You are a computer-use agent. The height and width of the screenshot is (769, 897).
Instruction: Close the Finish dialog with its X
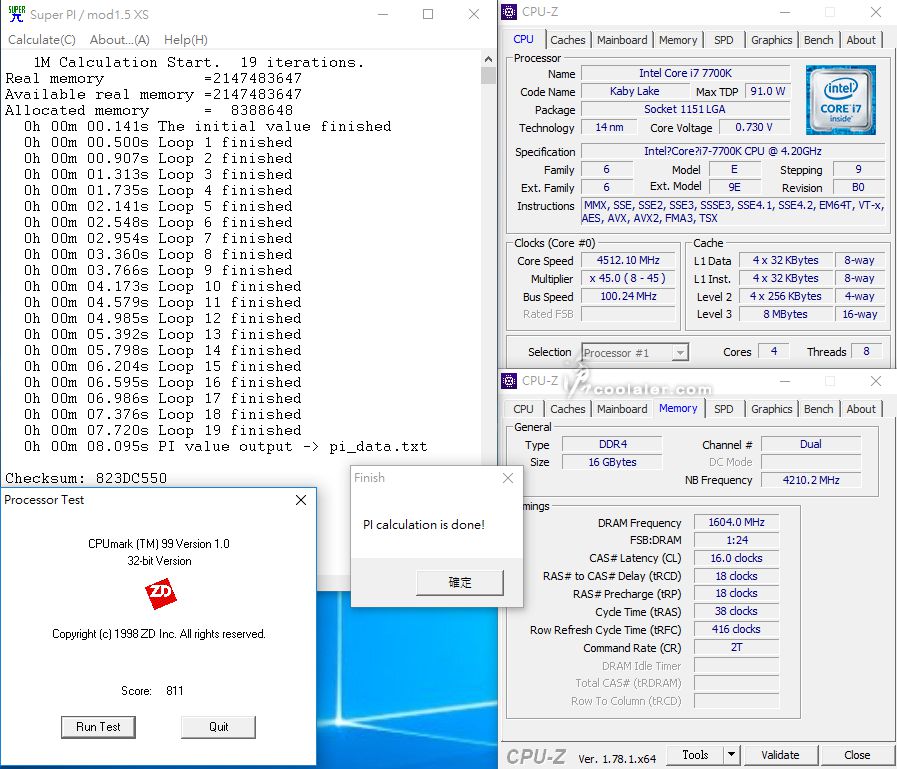pyautogui.click(x=507, y=478)
